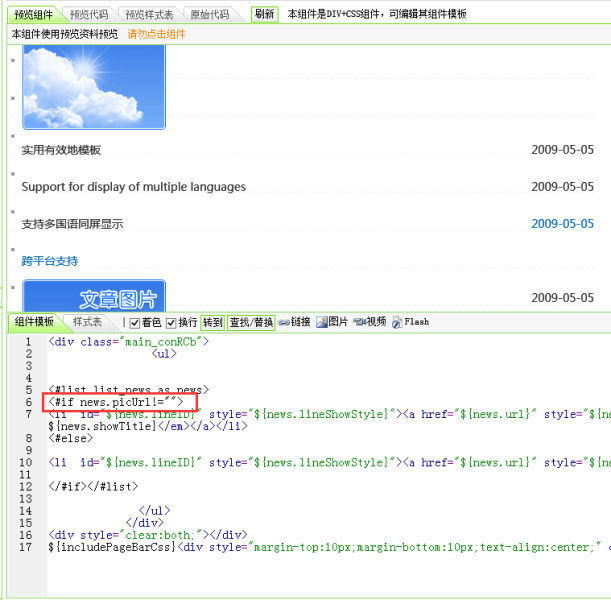Click the 请勿点击组件 orange link
Viewport: 611px width, 600px height.
(x=156, y=34)
